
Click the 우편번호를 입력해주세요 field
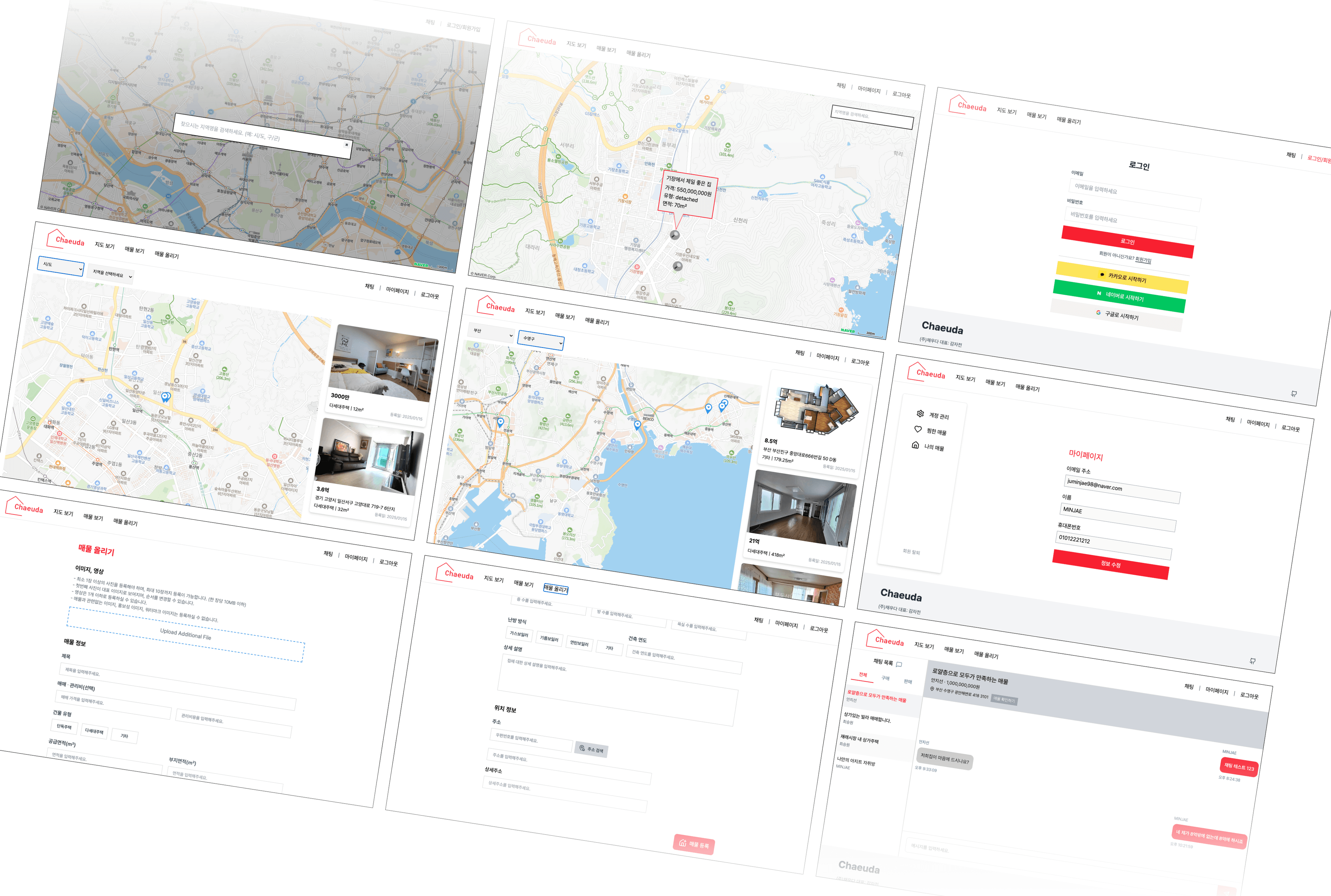(531, 740)
